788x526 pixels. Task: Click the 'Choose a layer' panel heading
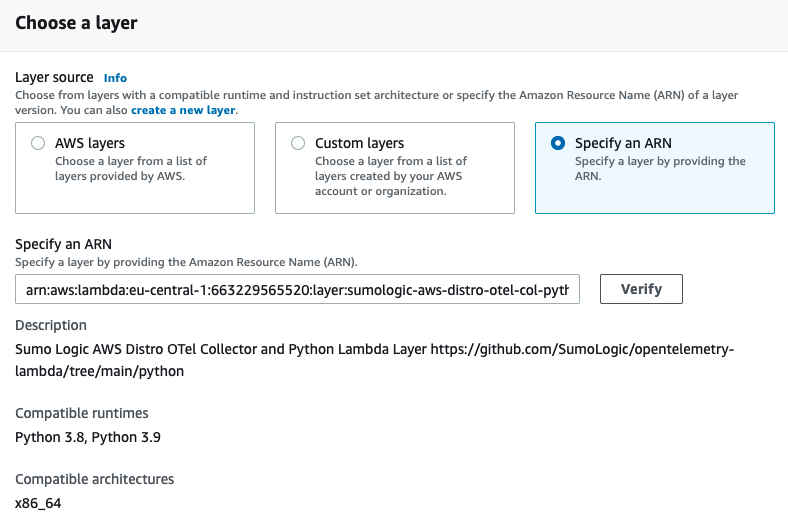click(76, 22)
